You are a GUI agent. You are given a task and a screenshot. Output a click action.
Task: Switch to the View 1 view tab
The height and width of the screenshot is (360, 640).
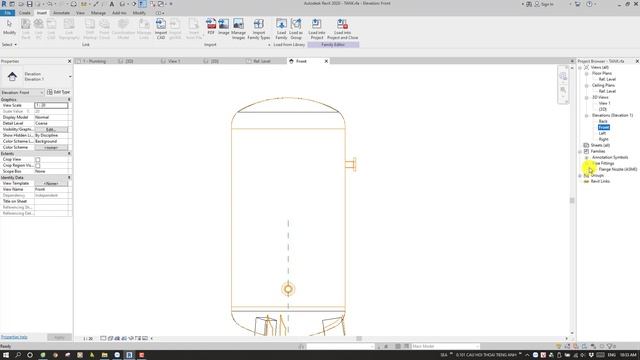click(174, 61)
